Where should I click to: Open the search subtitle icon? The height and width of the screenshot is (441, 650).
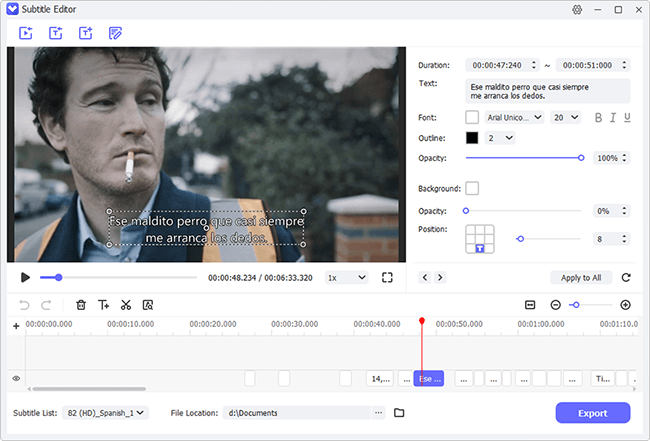[148, 305]
